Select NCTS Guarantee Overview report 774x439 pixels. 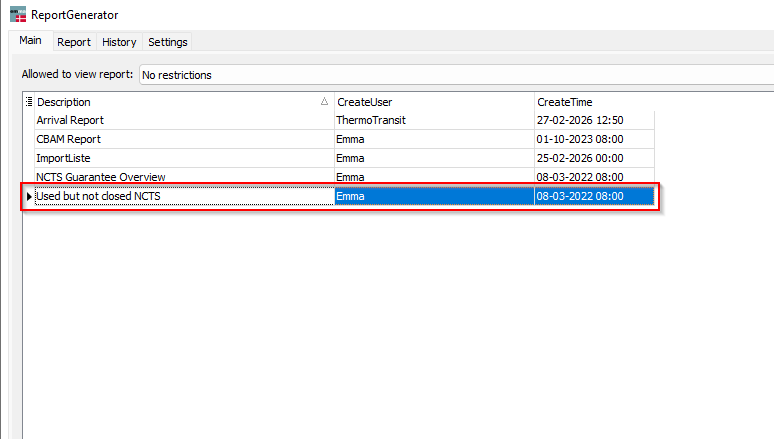pos(100,177)
